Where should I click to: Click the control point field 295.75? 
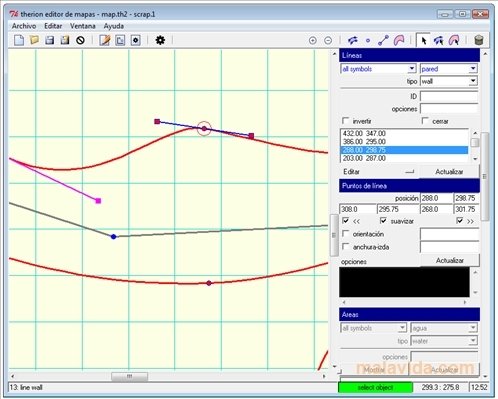pyautogui.click(x=398, y=209)
